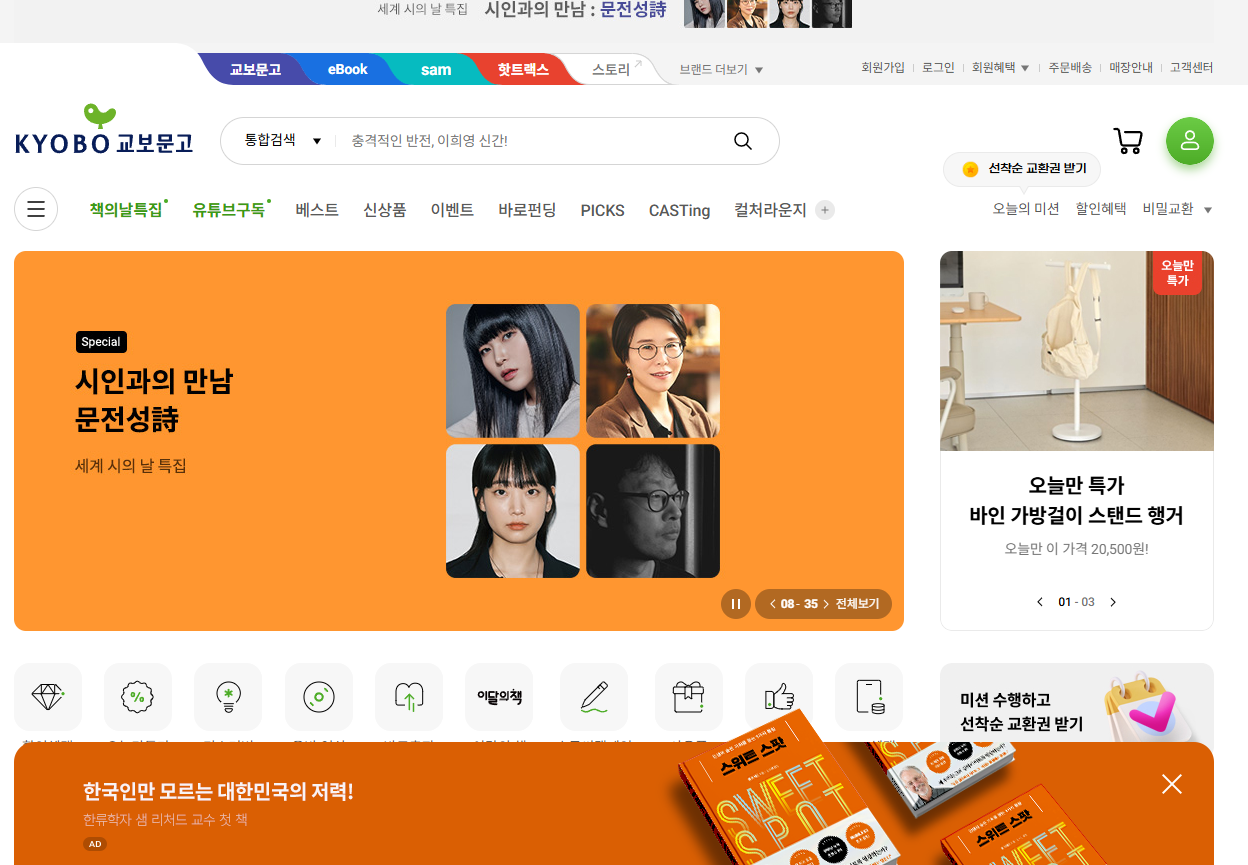Open the 이벤트 menu

tap(452, 210)
